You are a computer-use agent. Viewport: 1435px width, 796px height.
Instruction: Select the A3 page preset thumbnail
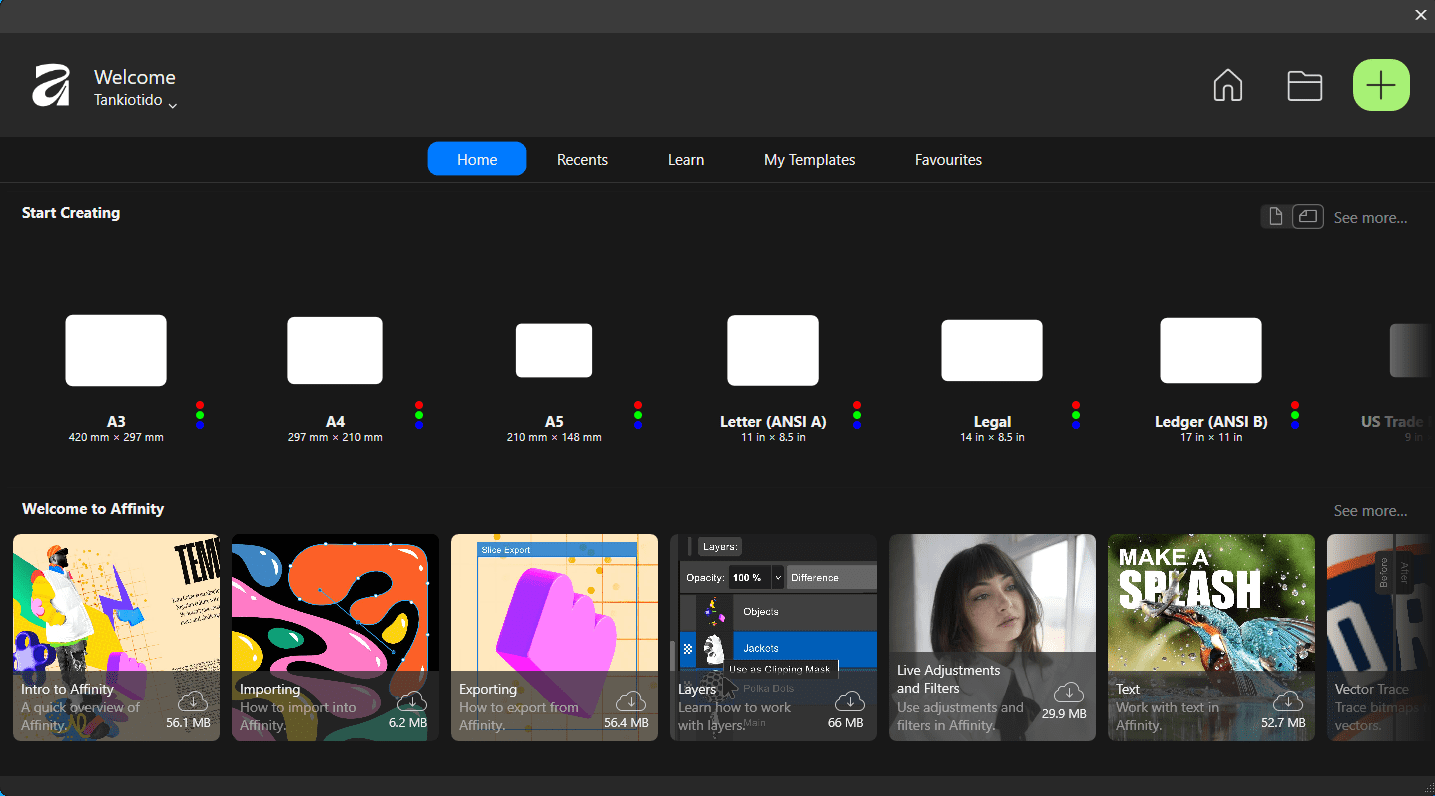pos(116,350)
